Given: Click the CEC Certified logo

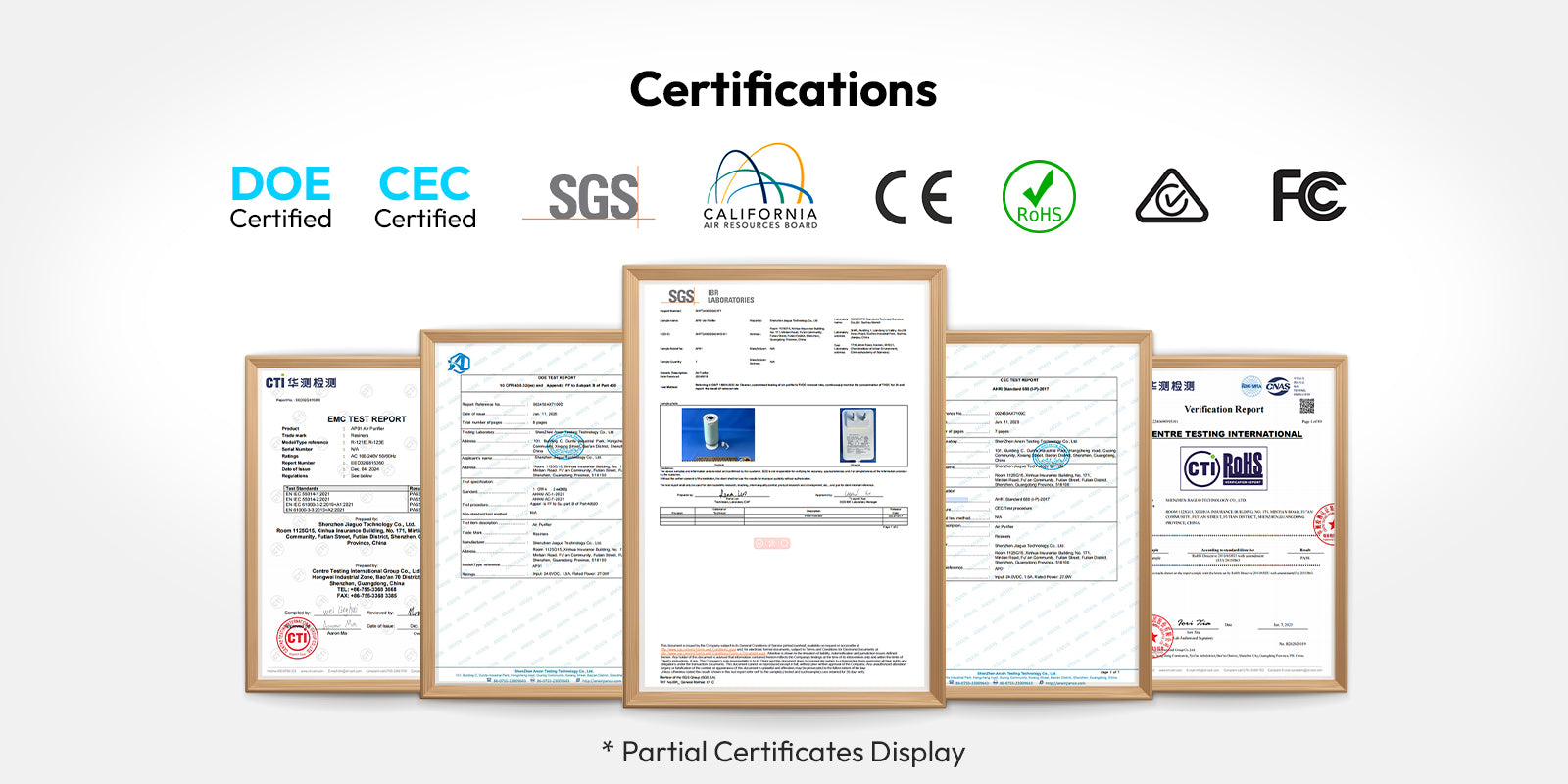Looking at the screenshot, I should coord(425,197).
